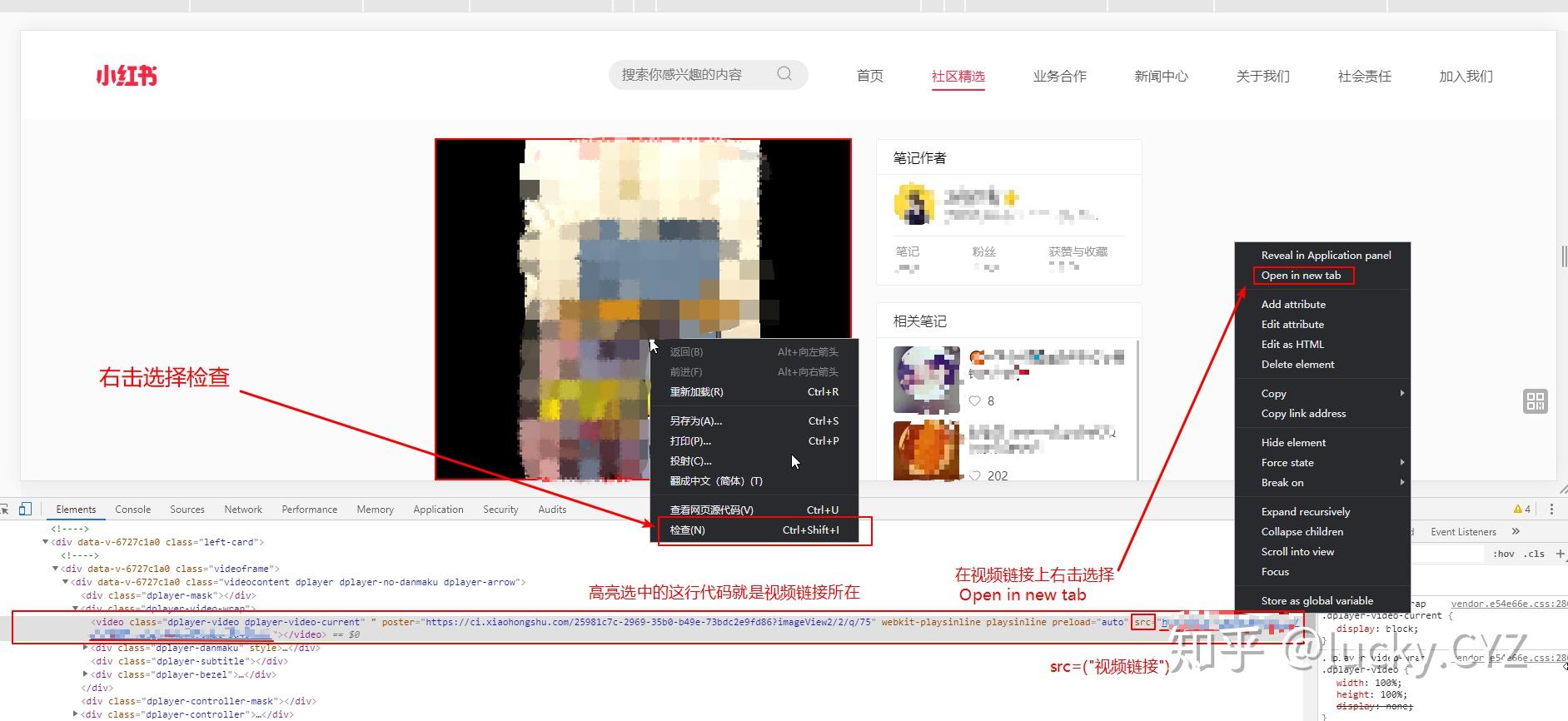Switch to the Memory tab
Screen dimensions: 1568x721
tap(376, 510)
